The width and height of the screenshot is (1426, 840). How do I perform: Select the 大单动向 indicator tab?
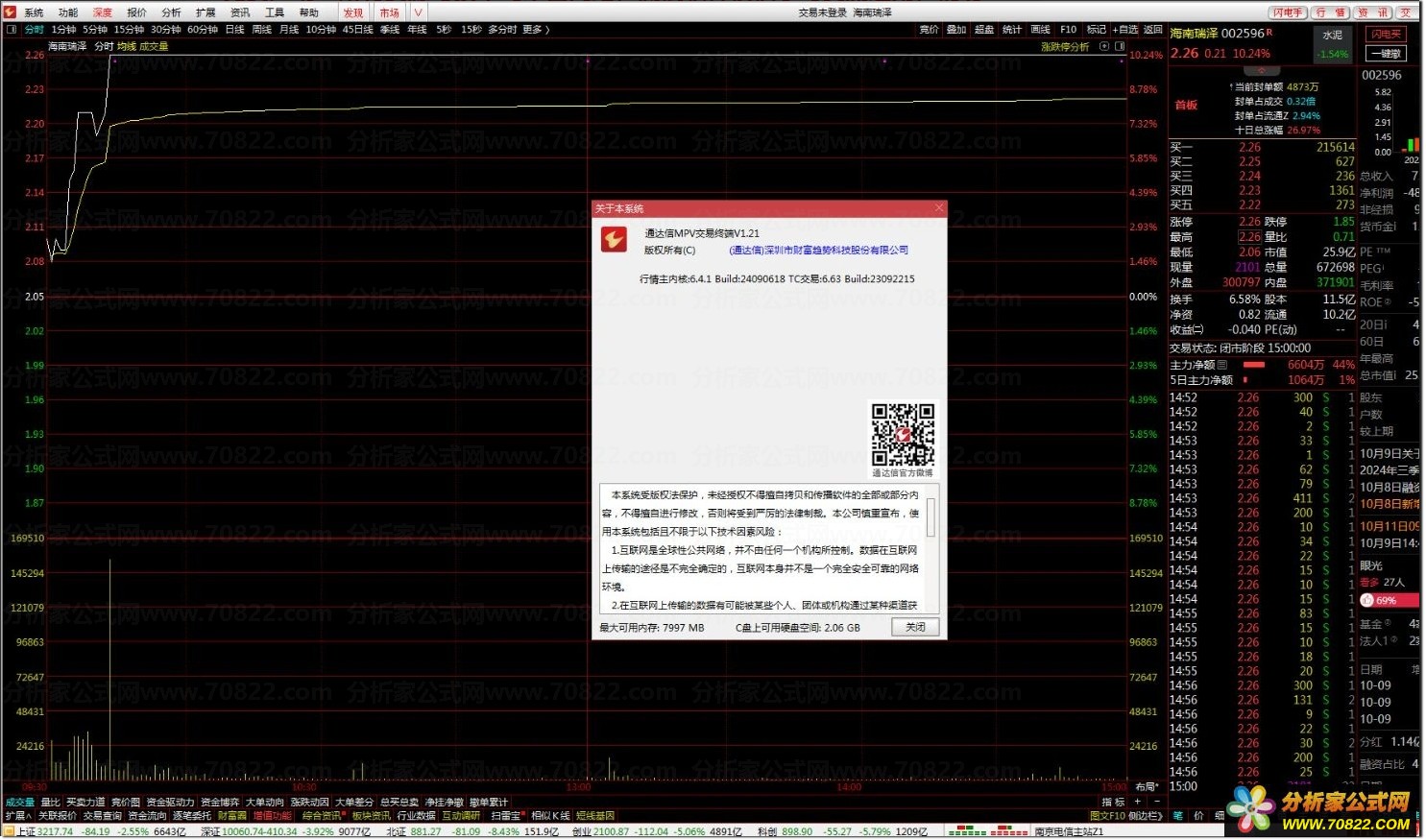click(x=265, y=802)
